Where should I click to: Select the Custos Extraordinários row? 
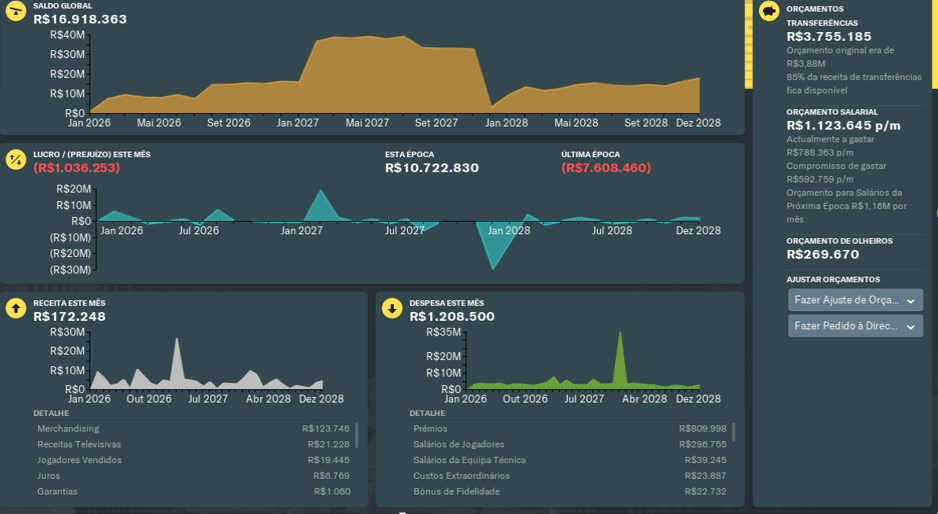pyautogui.click(x=570, y=476)
